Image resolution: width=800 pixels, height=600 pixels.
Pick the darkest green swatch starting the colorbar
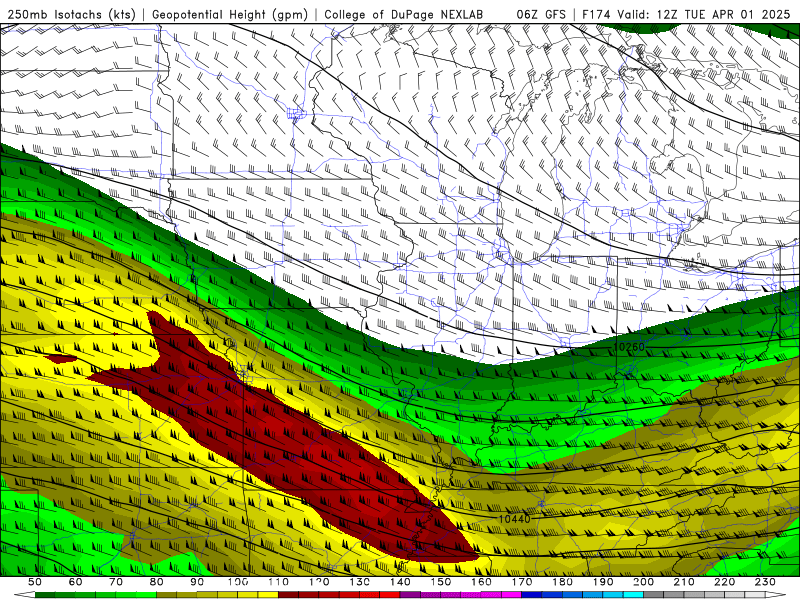coord(45,595)
